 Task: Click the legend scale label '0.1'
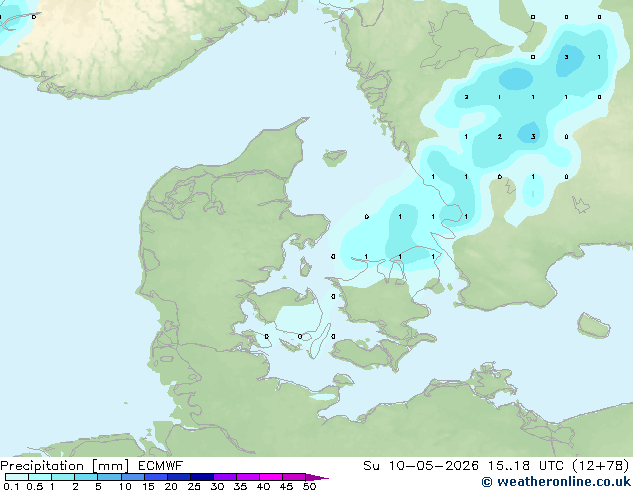point(11,486)
